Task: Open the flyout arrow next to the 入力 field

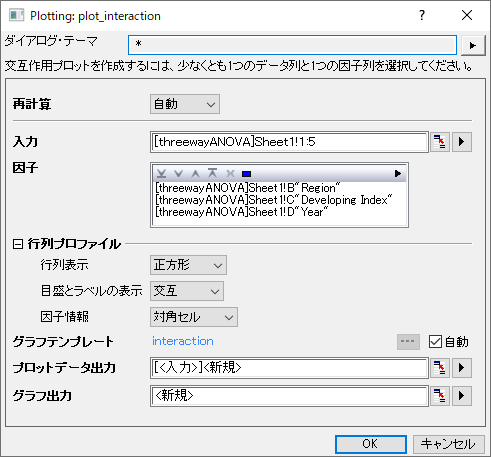Action: [x=462, y=142]
